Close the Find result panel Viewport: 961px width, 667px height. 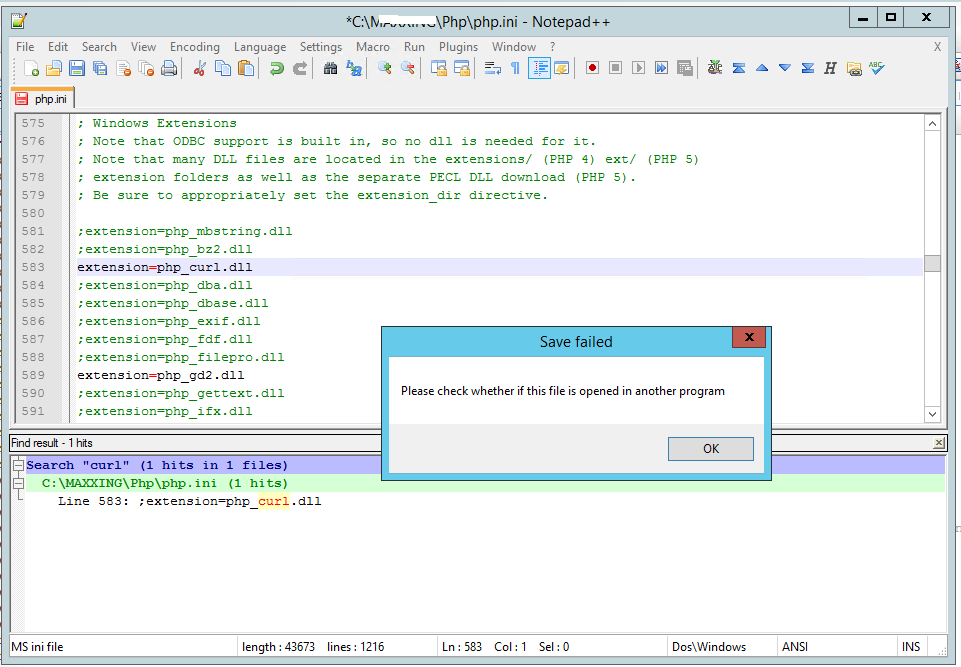point(938,443)
